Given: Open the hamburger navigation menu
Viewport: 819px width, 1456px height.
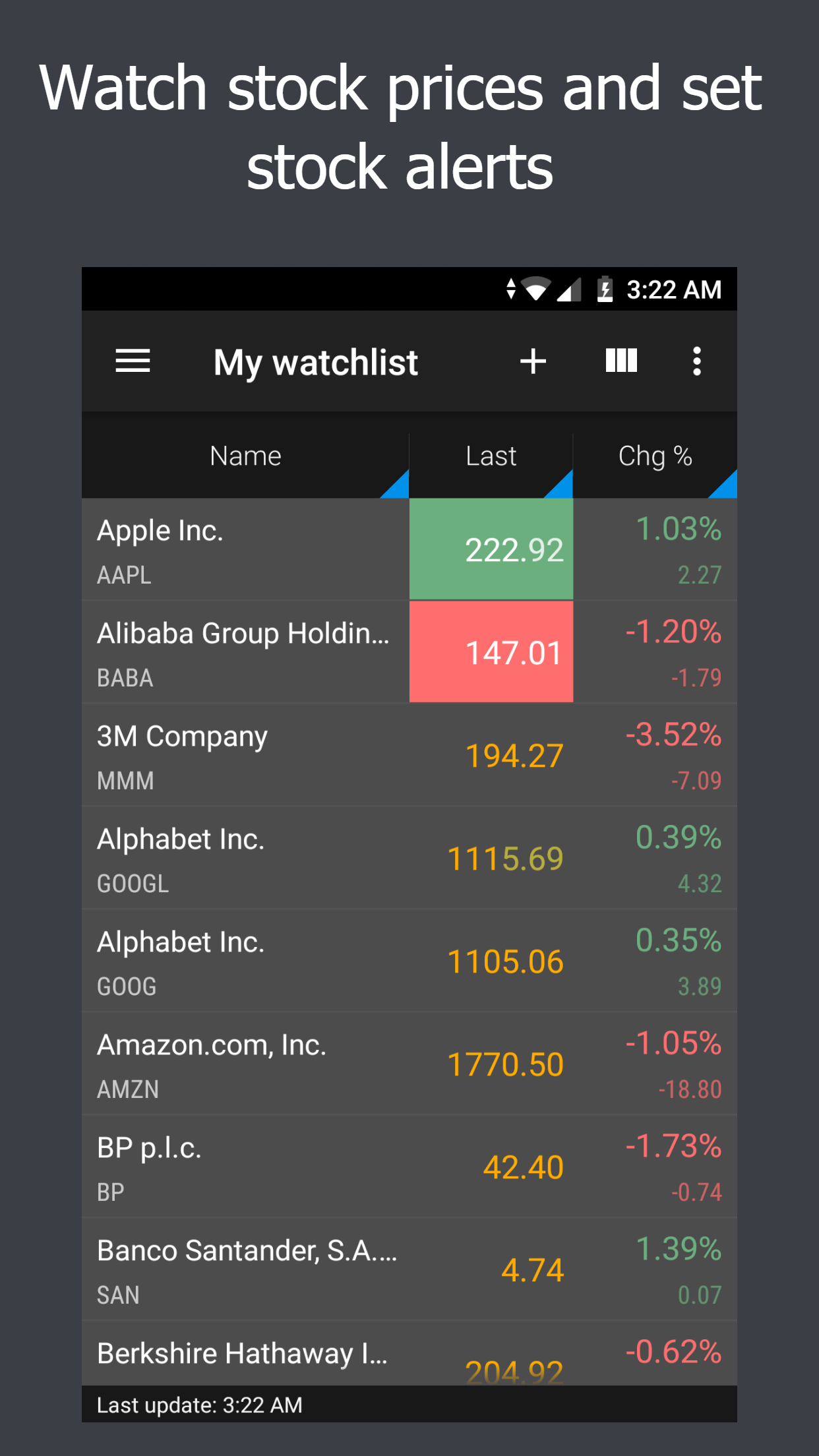Looking at the screenshot, I should pyautogui.click(x=133, y=361).
